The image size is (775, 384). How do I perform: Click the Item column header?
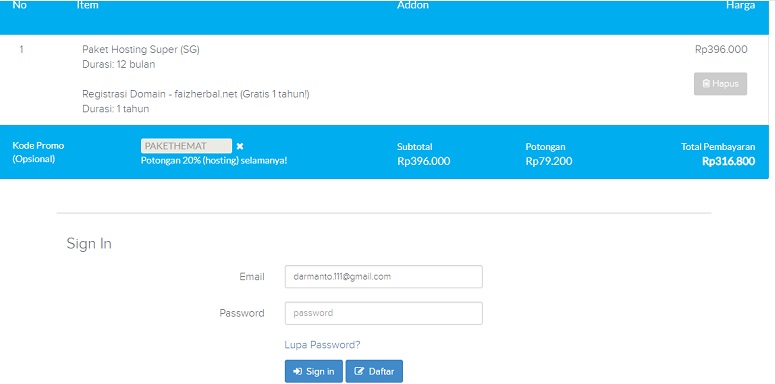pyautogui.click(x=87, y=5)
